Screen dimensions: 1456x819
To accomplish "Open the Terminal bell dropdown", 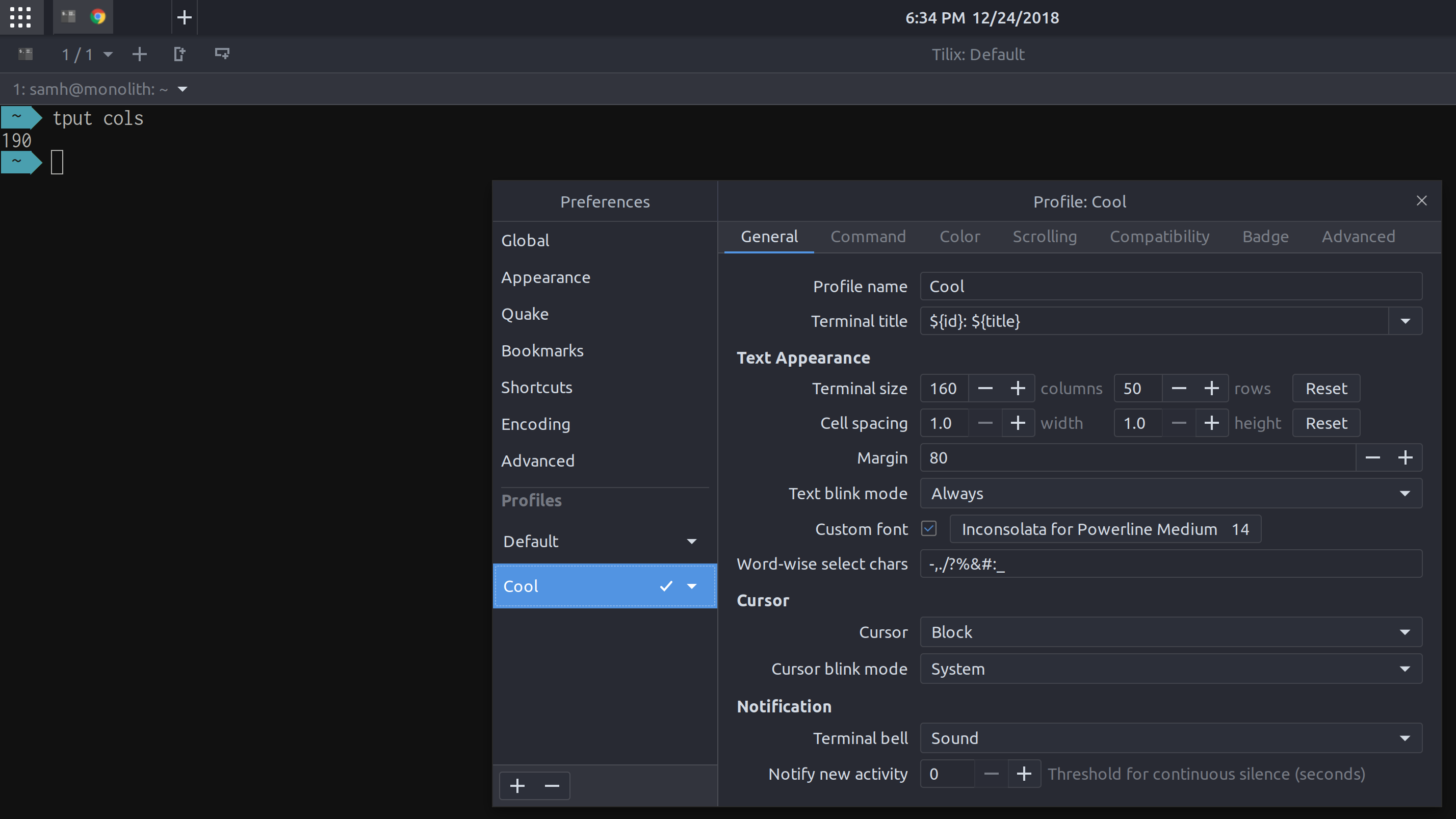I will pyautogui.click(x=1170, y=738).
